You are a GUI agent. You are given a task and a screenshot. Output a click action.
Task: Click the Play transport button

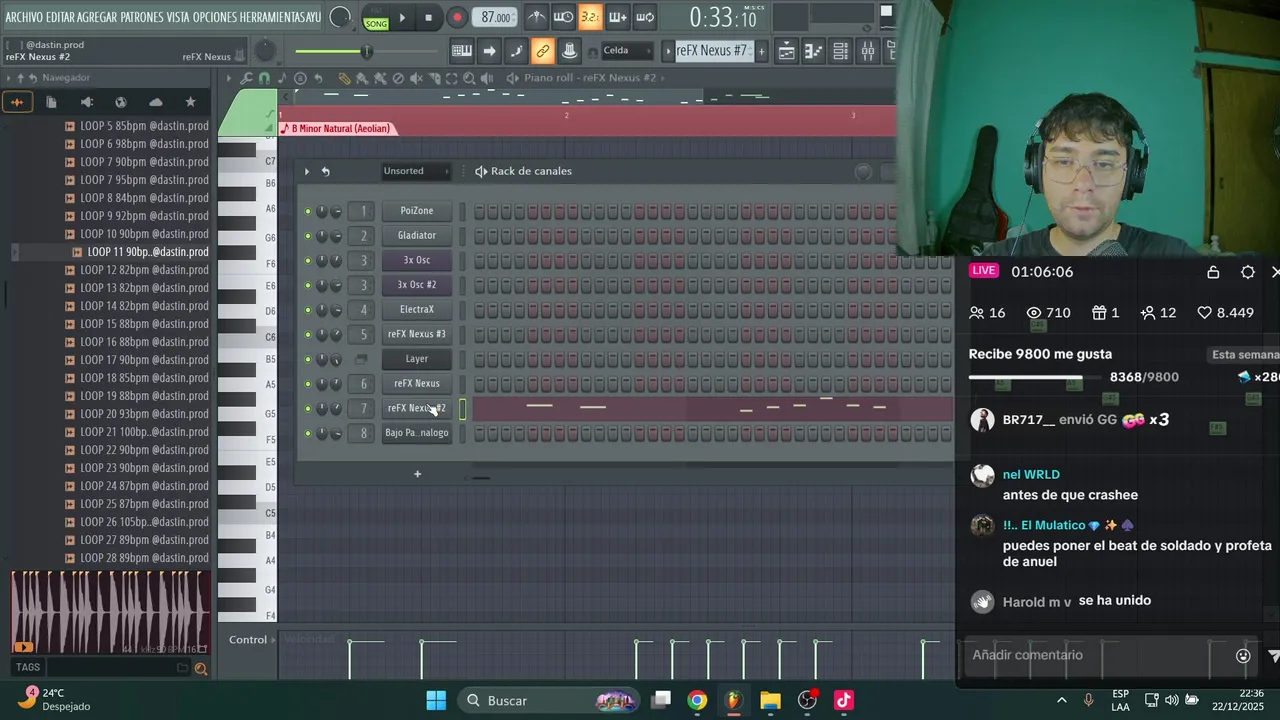(402, 18)
